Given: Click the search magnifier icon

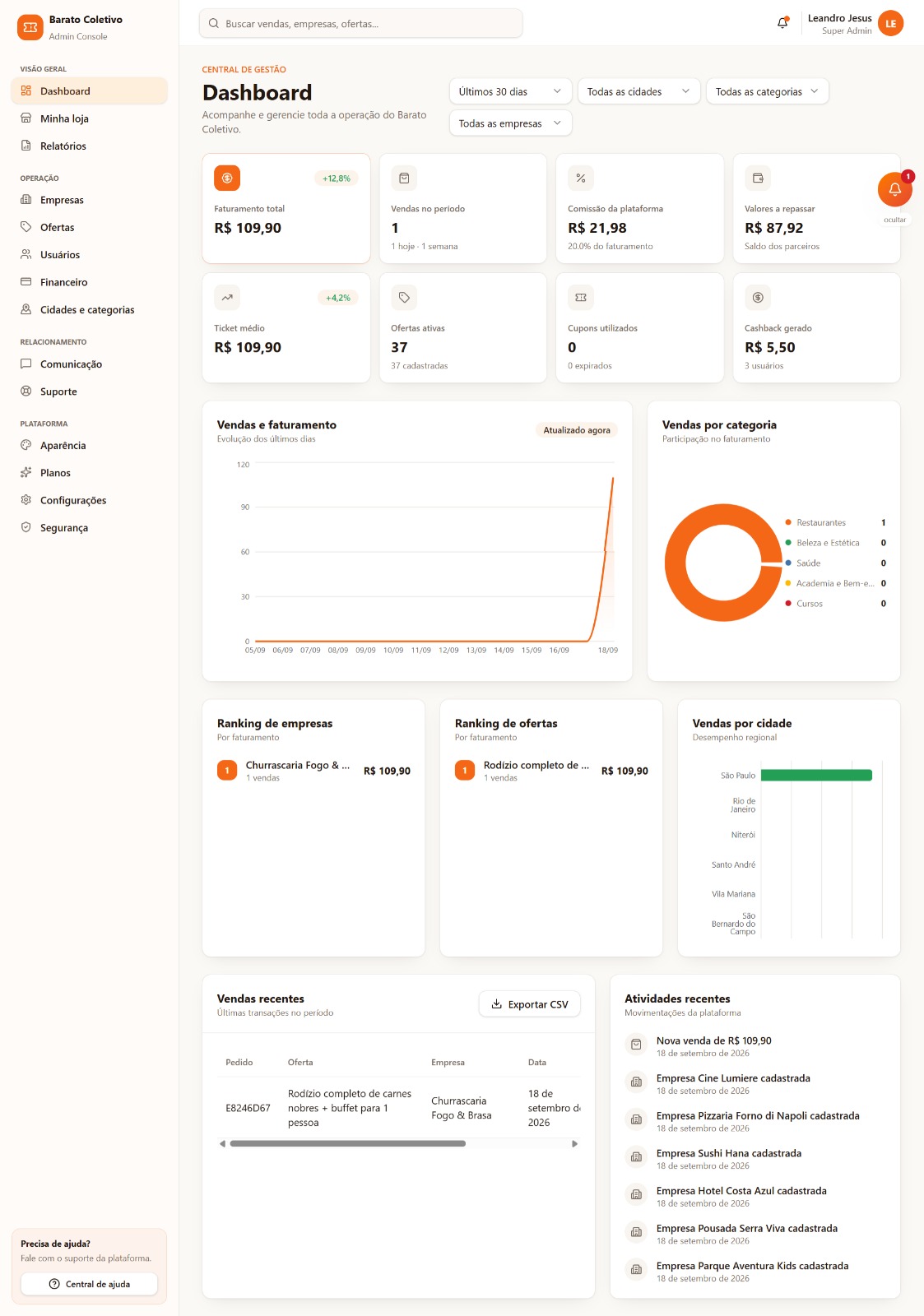Looking at the screenshot, I should (x=214, y=24).
